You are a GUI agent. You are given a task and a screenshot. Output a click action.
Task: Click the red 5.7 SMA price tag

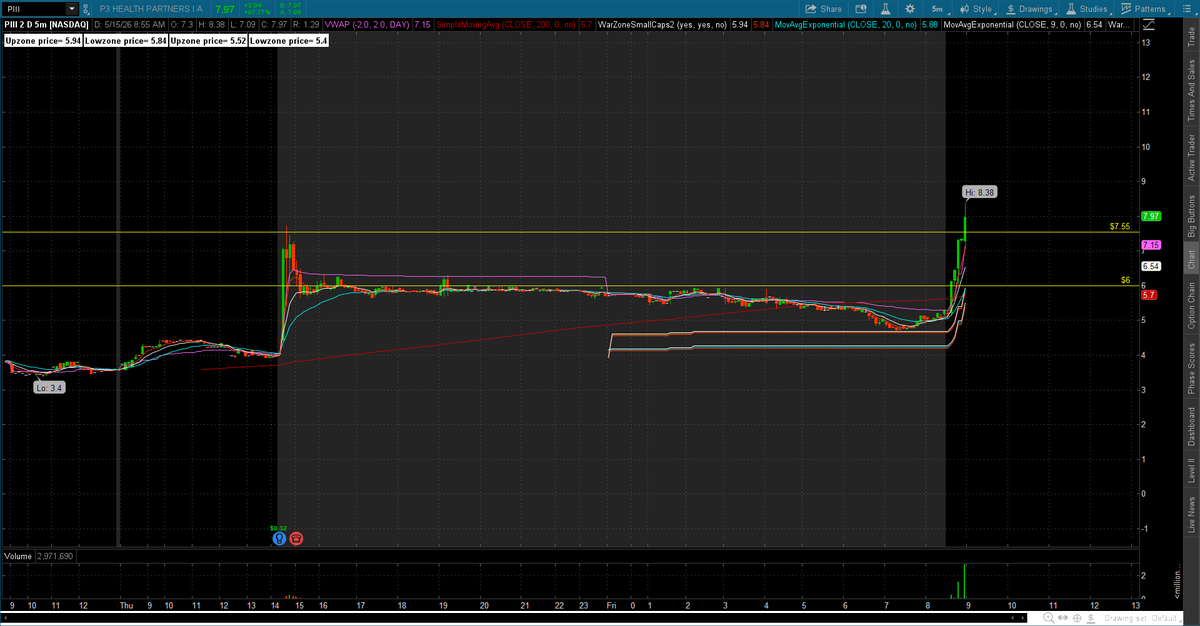(x=1149, y=295)
